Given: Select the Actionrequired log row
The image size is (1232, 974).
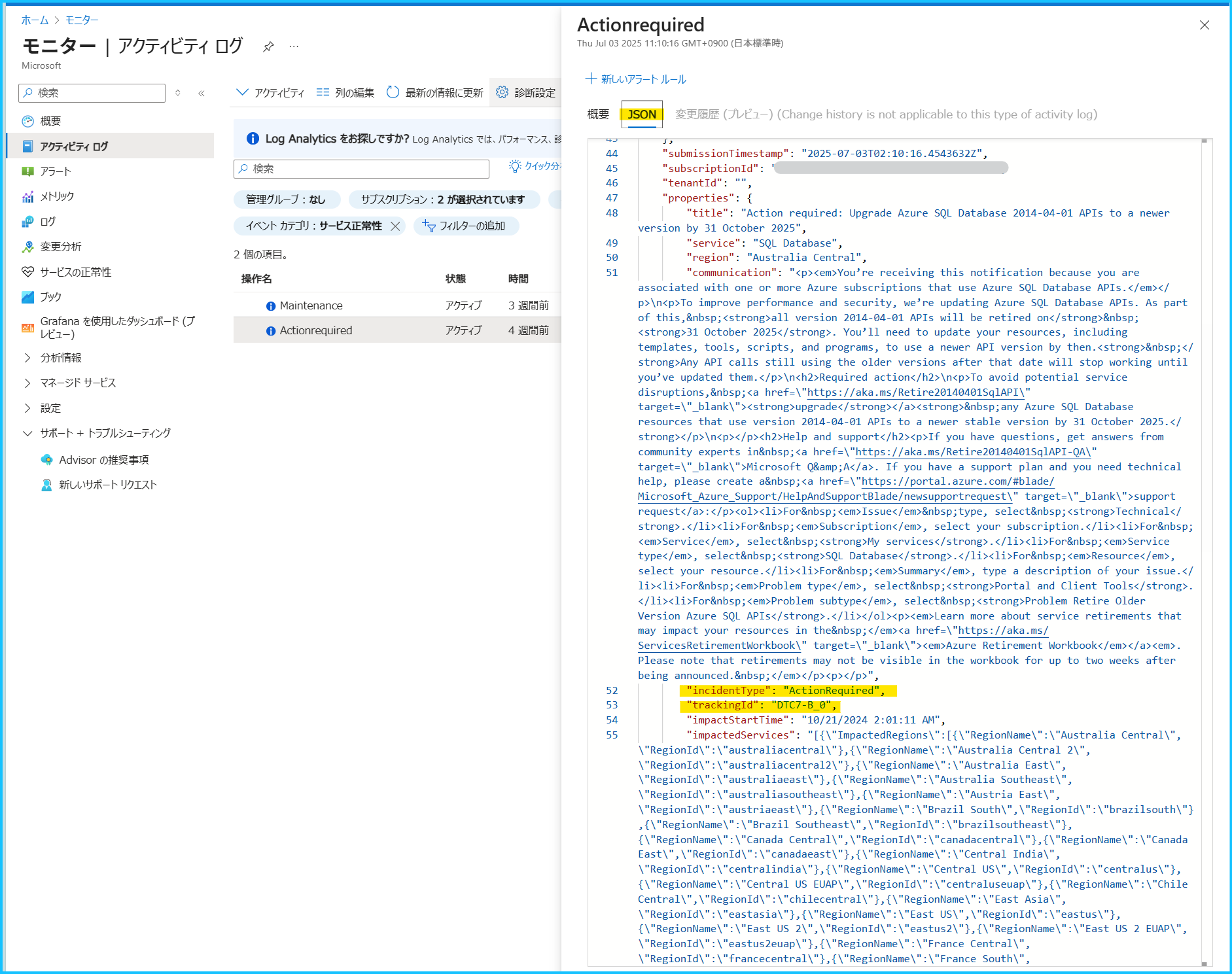Looking at the screenshot, I should tap(397, 330).
